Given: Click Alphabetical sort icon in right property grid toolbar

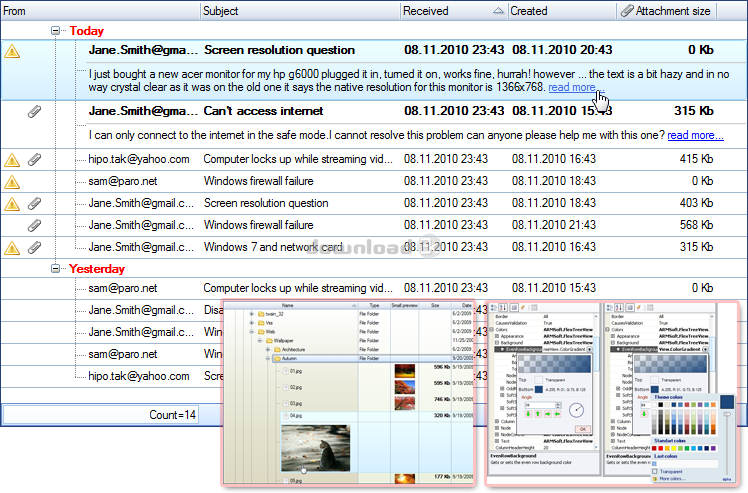Looking at the screenshot, I should click(x=619, y=307).
